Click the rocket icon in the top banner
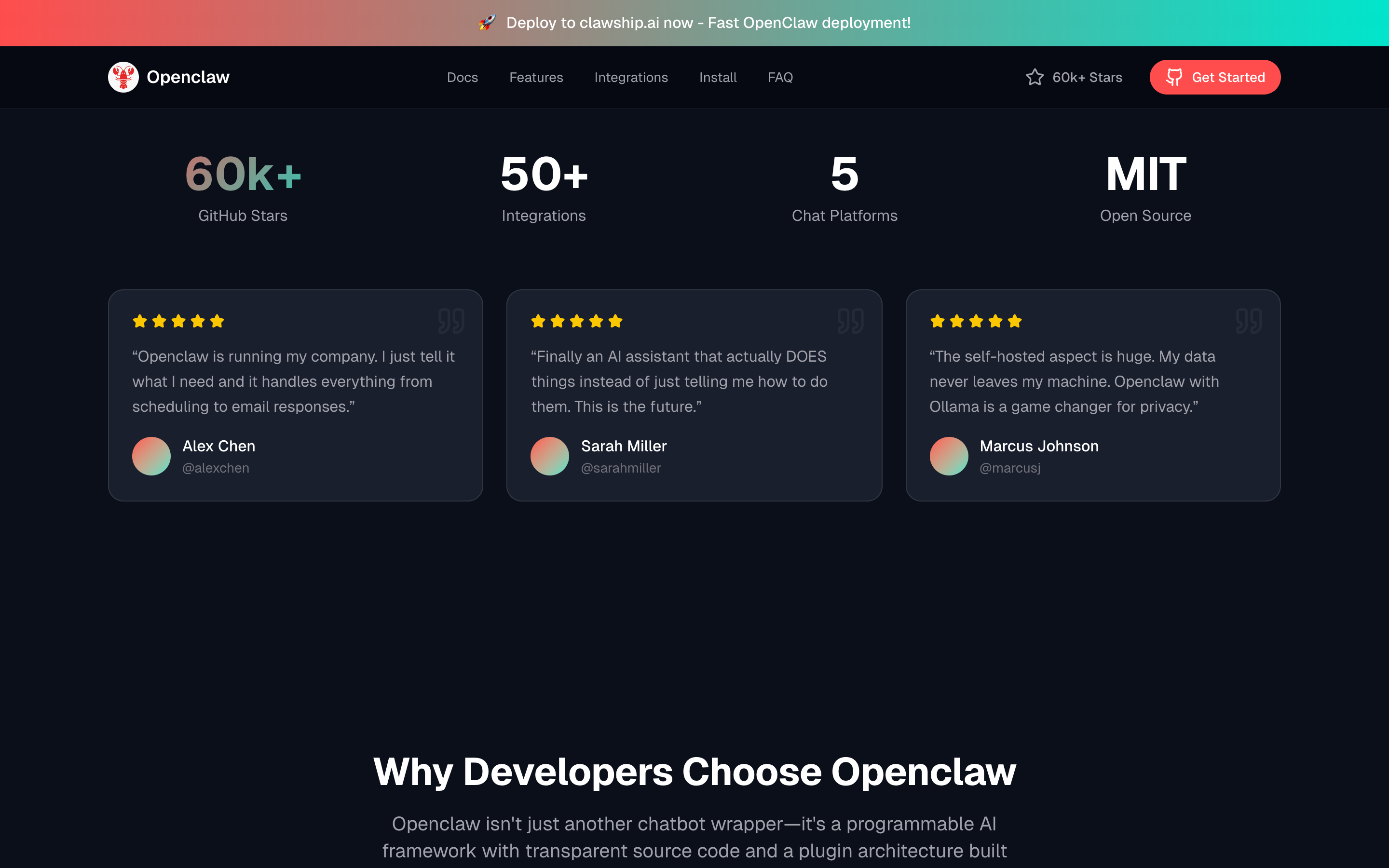This screenshot has width=1389, height=868. [487, 22]
